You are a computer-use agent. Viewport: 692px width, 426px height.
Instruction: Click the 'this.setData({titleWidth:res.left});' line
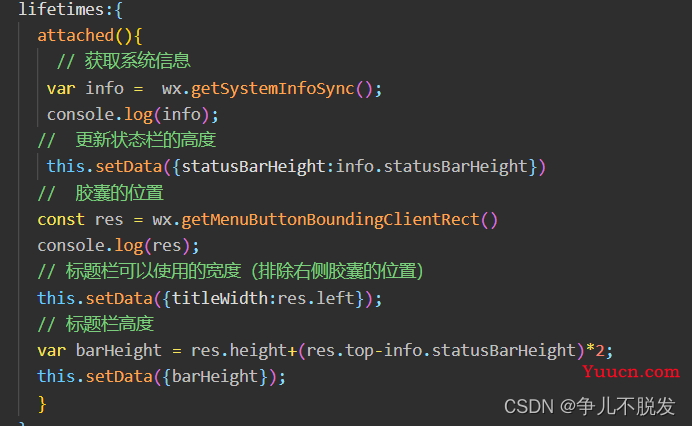click(x=210, y=298)
